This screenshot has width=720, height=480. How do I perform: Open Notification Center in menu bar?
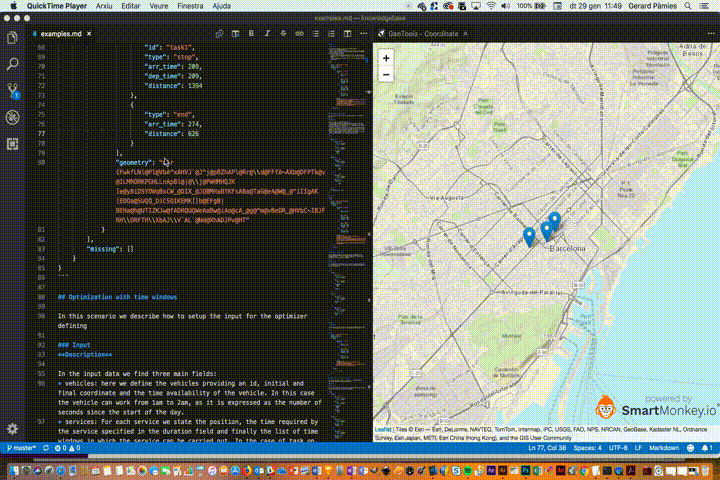(704, 6)
